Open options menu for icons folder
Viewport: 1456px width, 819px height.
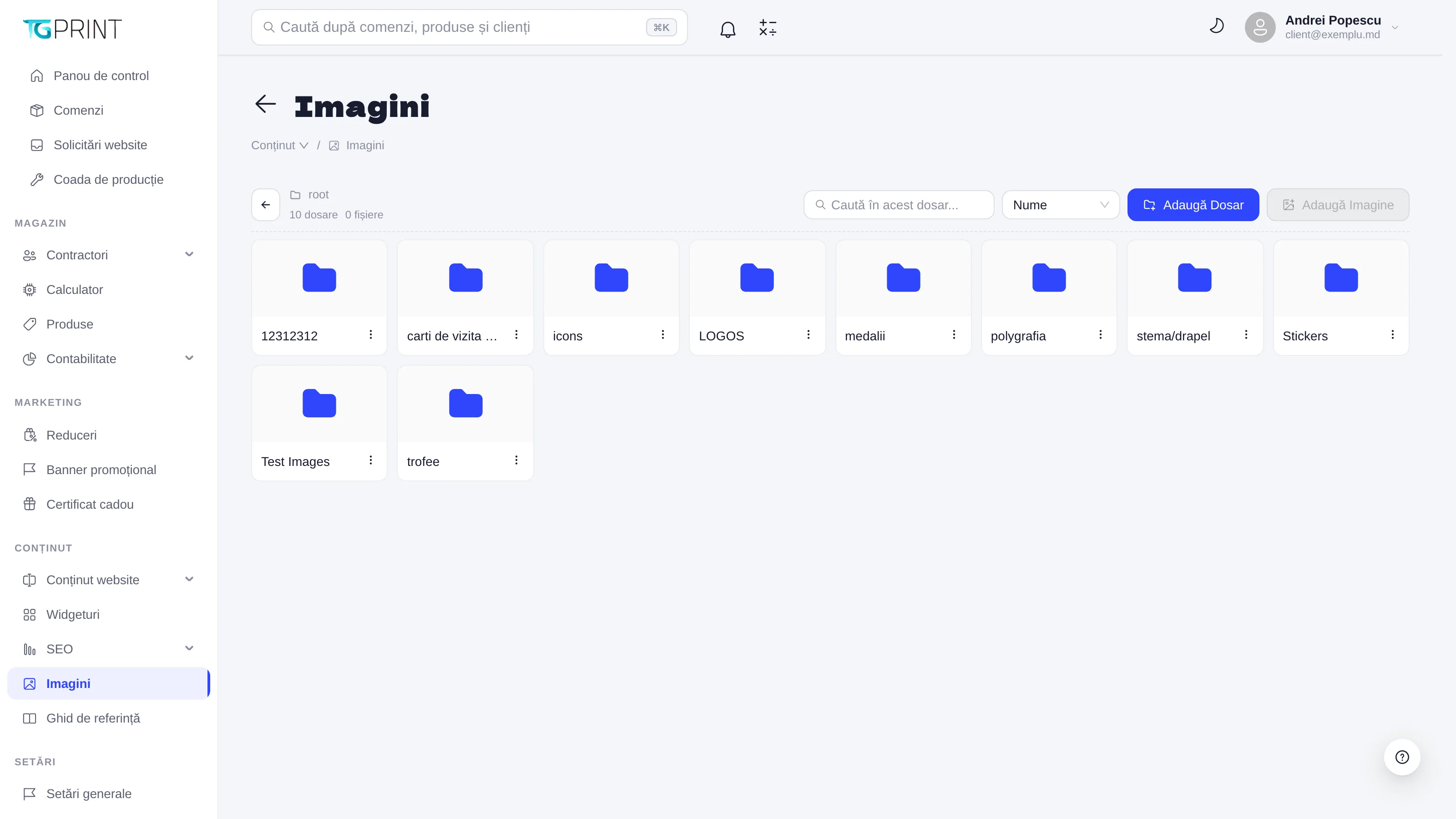tap(662, 334)
